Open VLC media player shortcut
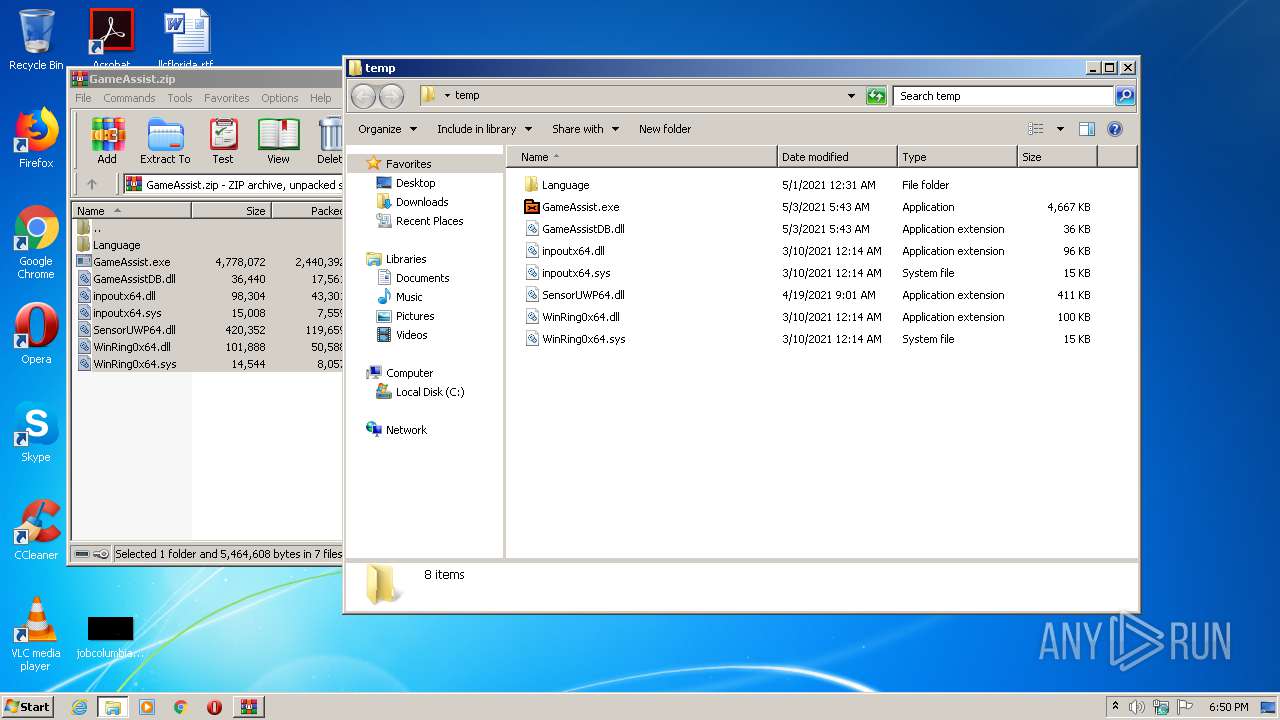This screenshot has height=720, width=1280. coord(36,634)
